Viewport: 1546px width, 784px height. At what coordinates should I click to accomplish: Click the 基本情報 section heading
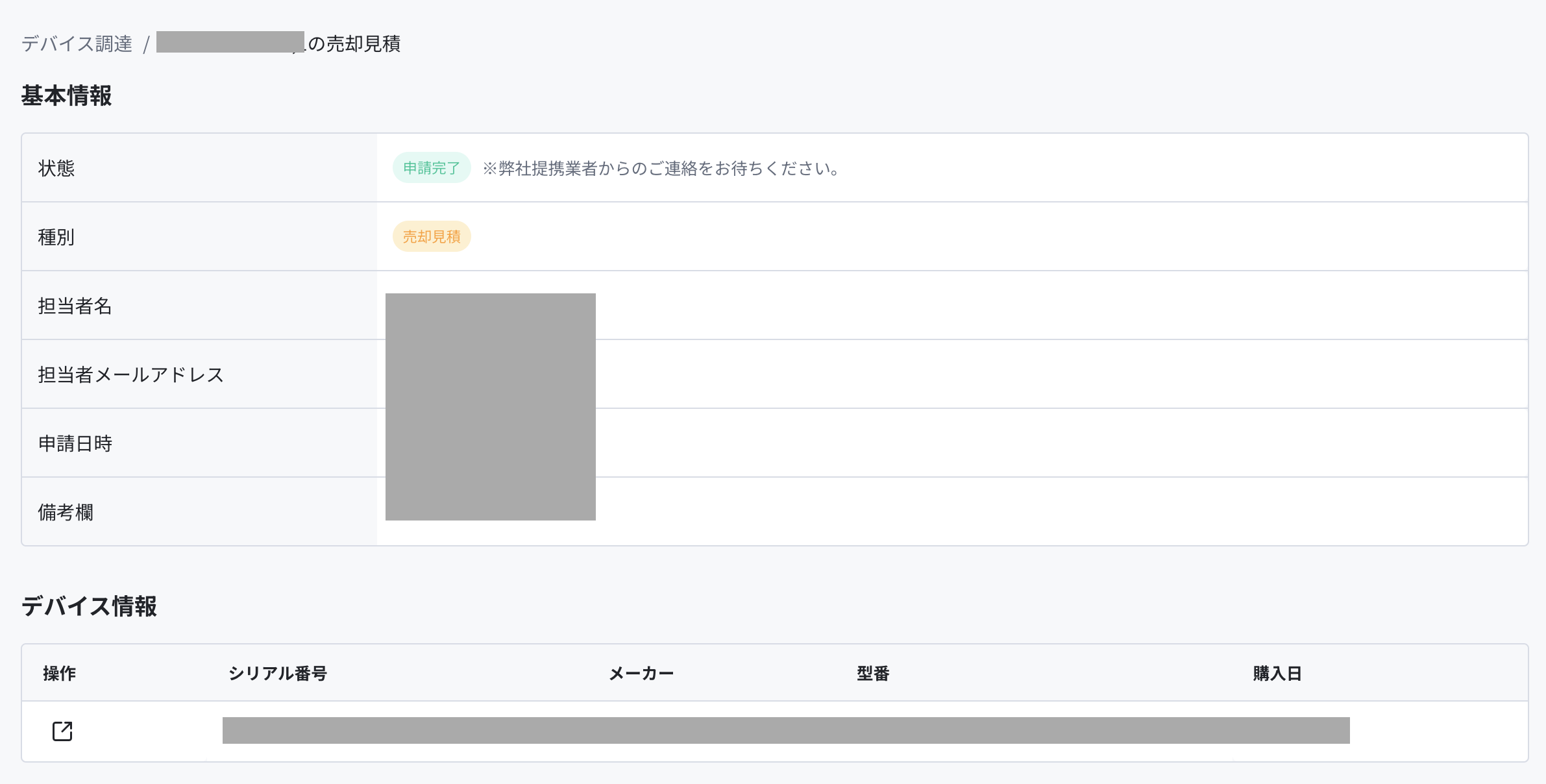pos(66,95)
